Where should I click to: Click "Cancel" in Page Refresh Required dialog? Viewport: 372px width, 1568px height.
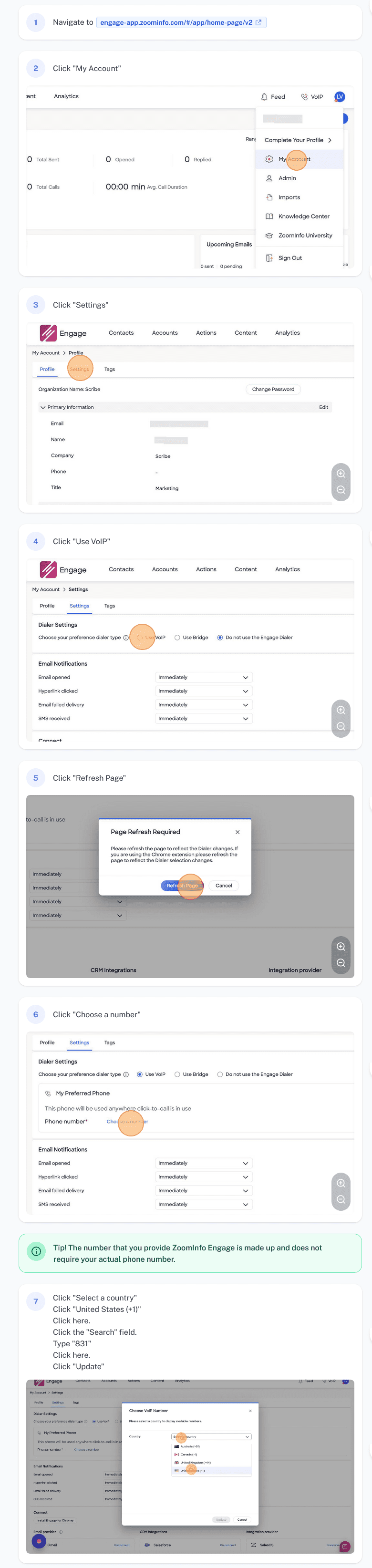224,886
